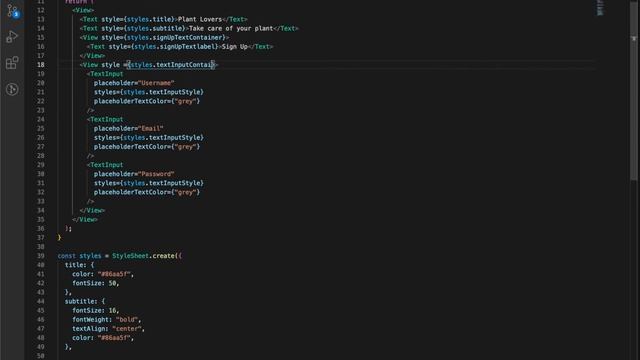Image resolution: width=640 pixels, height=360 pixels.
Task: Click 'Sign Up' text on line 16
Action: 234,47
